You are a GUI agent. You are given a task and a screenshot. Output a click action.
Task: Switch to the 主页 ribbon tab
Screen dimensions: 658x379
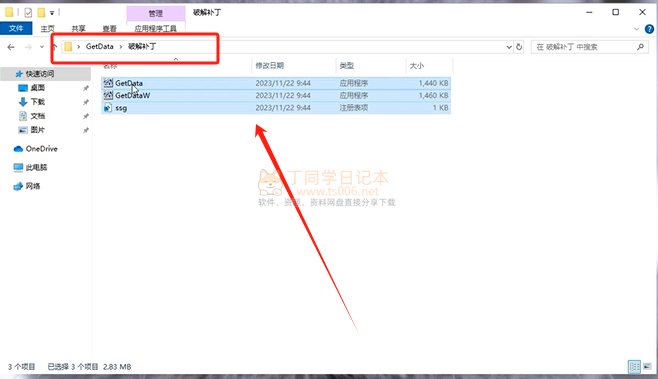tap(47, 29)
